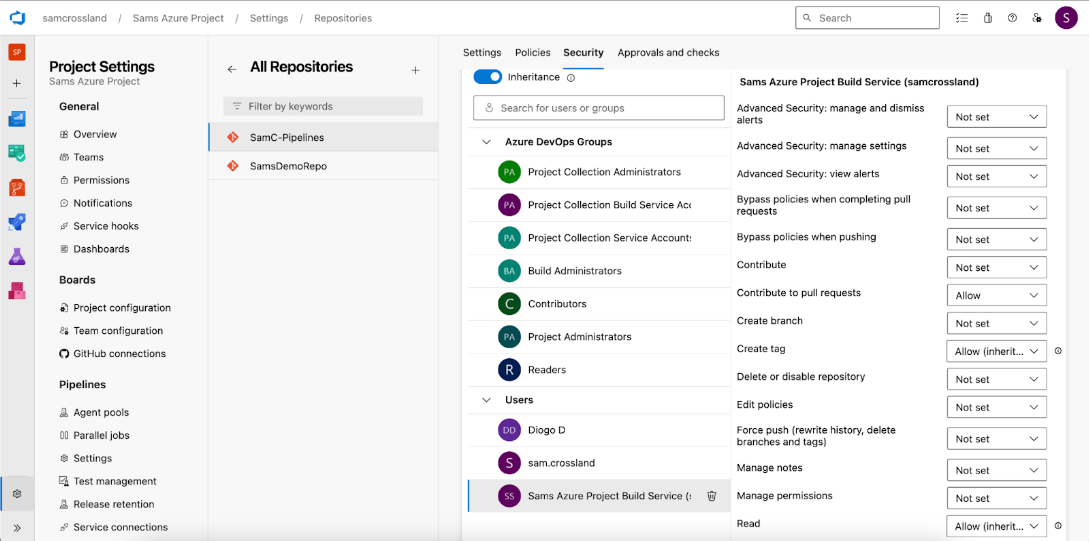Toggle the Inheritance switch off
Image resolution: width=1089 pixels, height=541 pixels.
click(488, 77)
